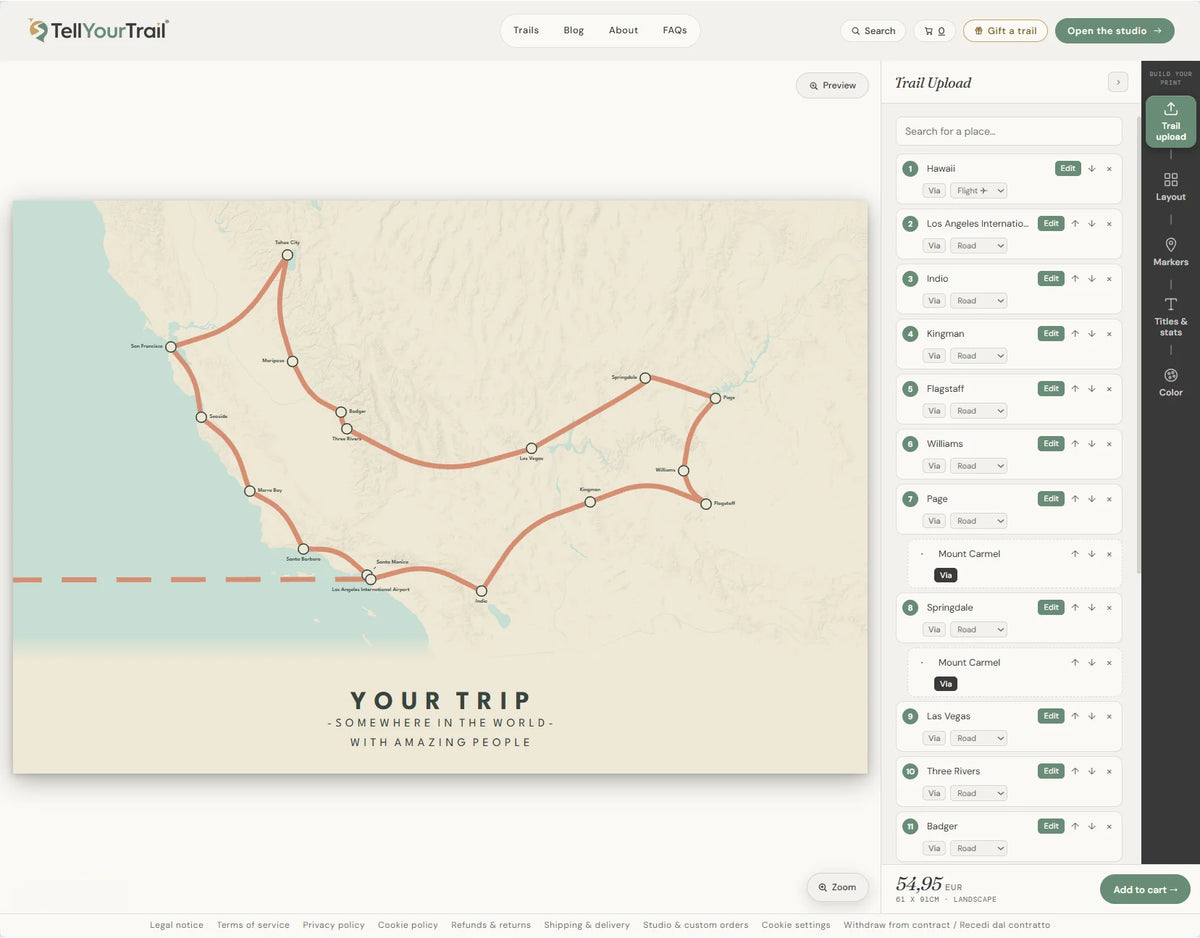
Task: Click the Add to cart button
Action: click(x=1145, y=889)
